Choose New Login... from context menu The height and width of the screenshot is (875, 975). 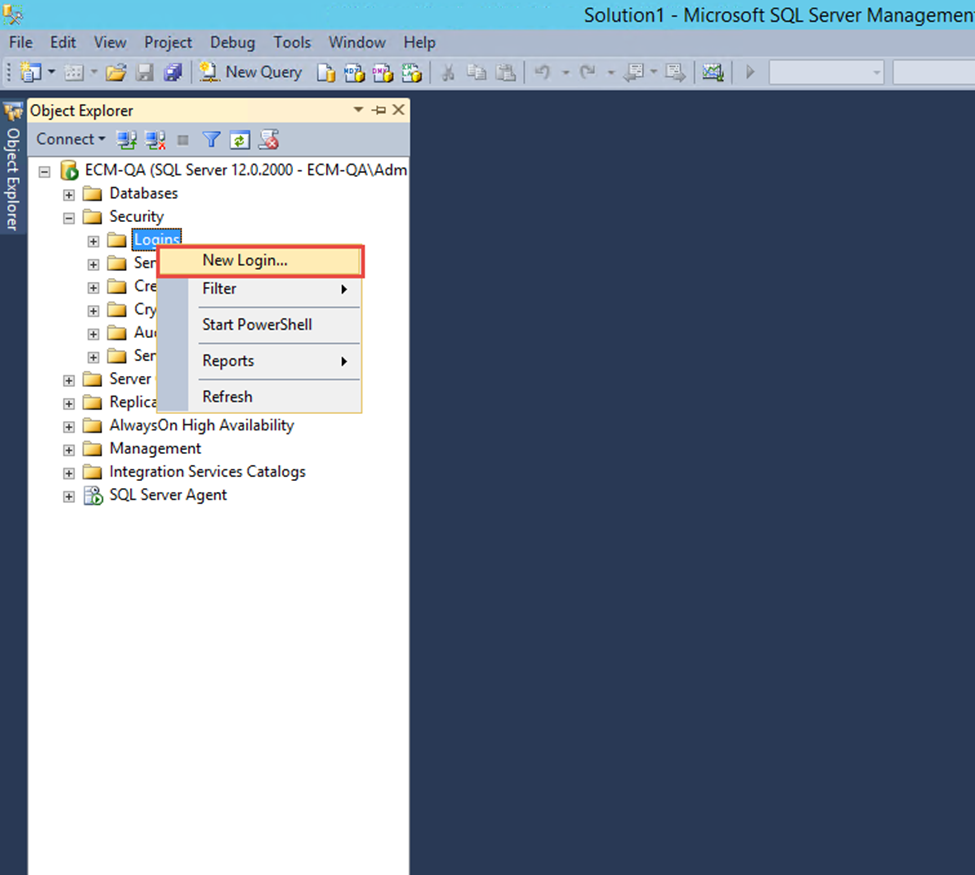pyautogui.click(x=245, y=261)
